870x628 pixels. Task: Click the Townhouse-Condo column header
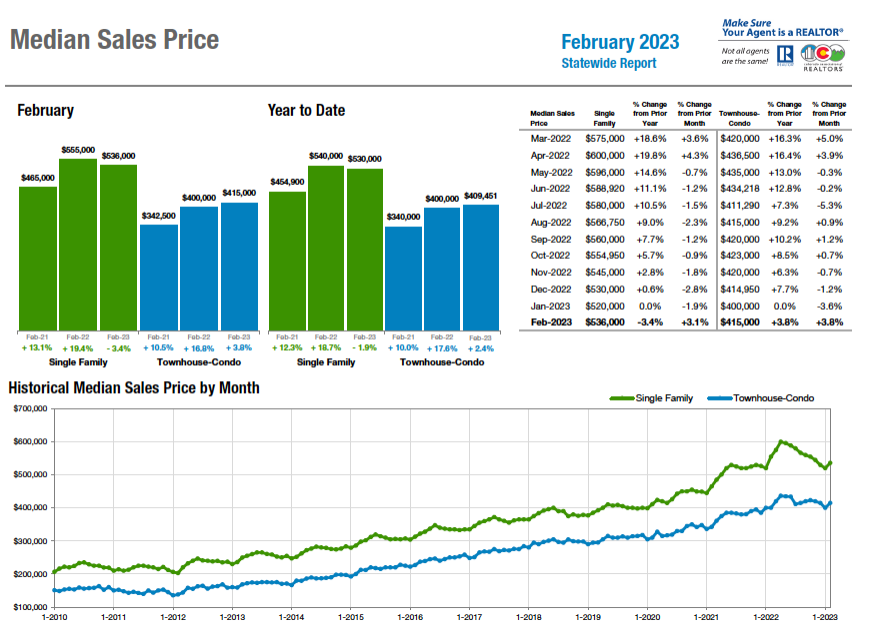click(739, 118)
